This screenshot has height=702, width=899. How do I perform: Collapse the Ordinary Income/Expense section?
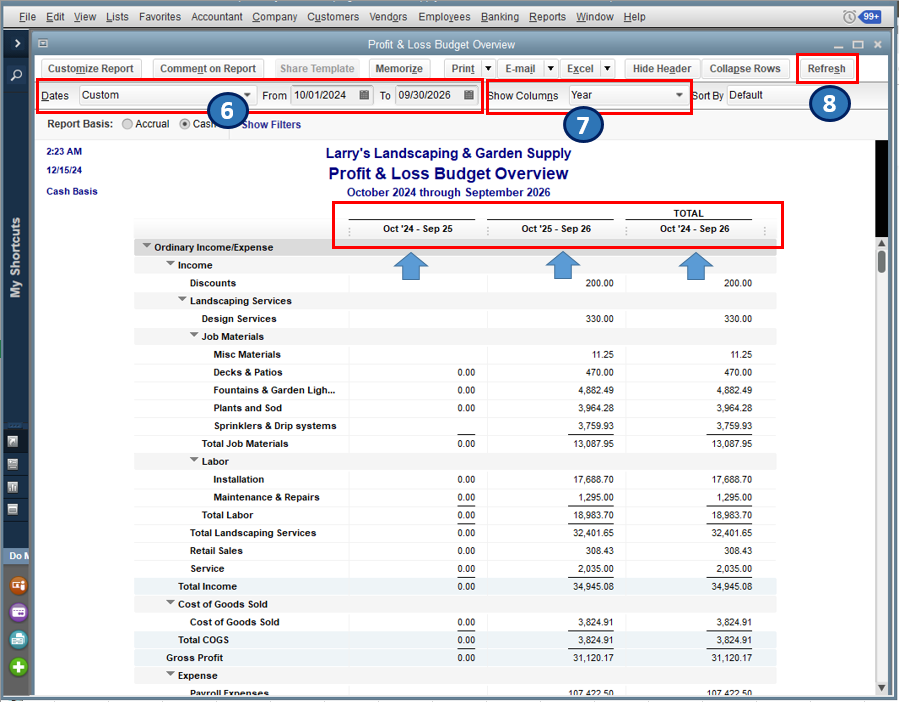[147, 247]
